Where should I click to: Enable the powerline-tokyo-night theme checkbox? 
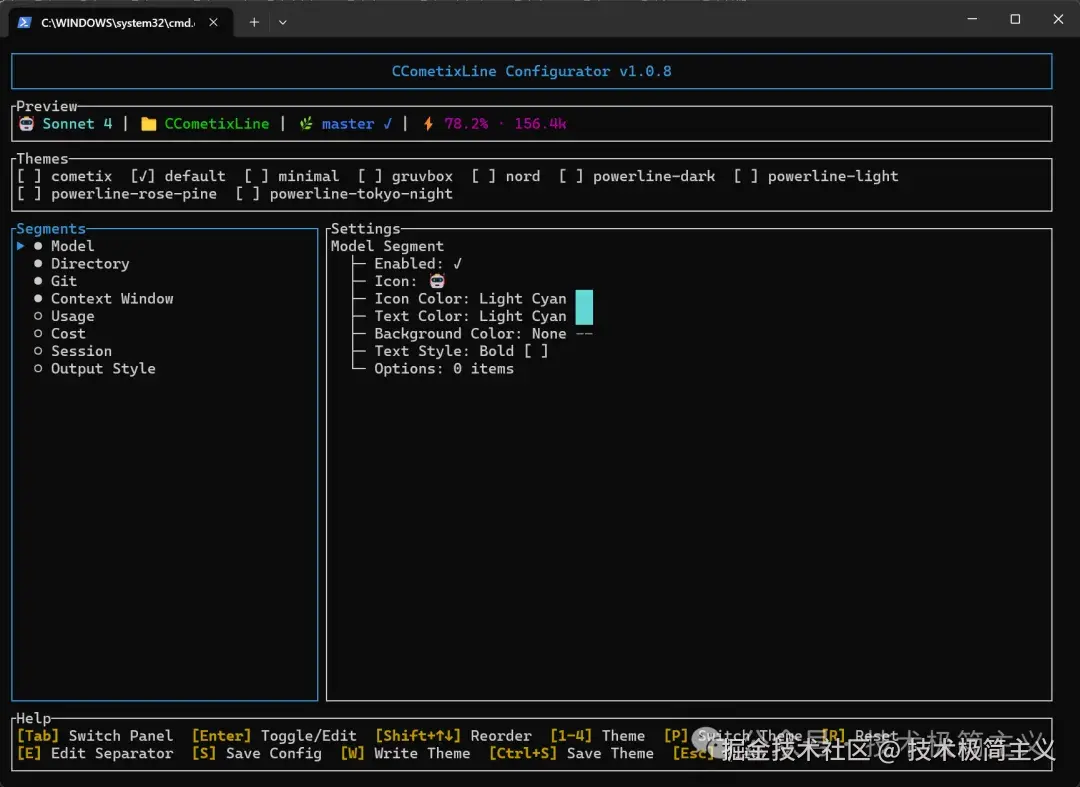(248, 194)
